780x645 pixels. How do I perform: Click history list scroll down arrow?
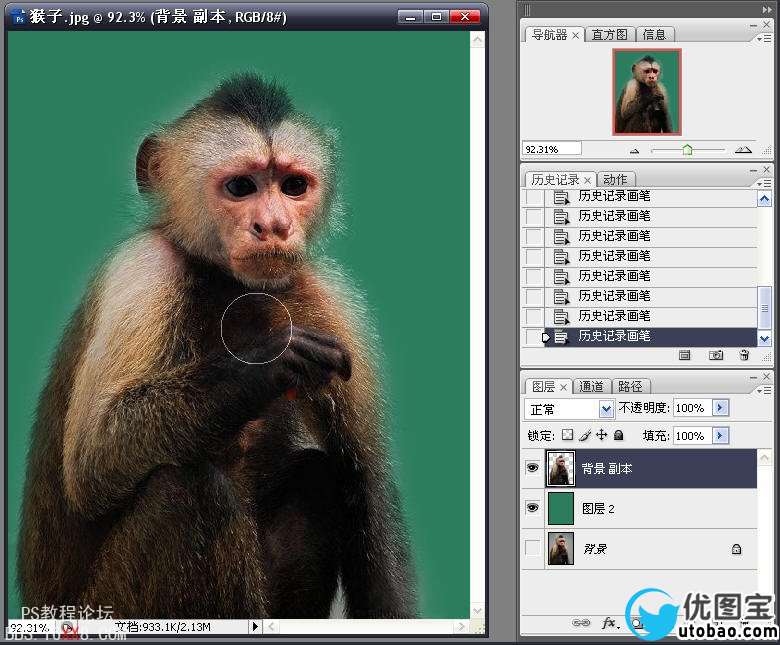[764, 339]
